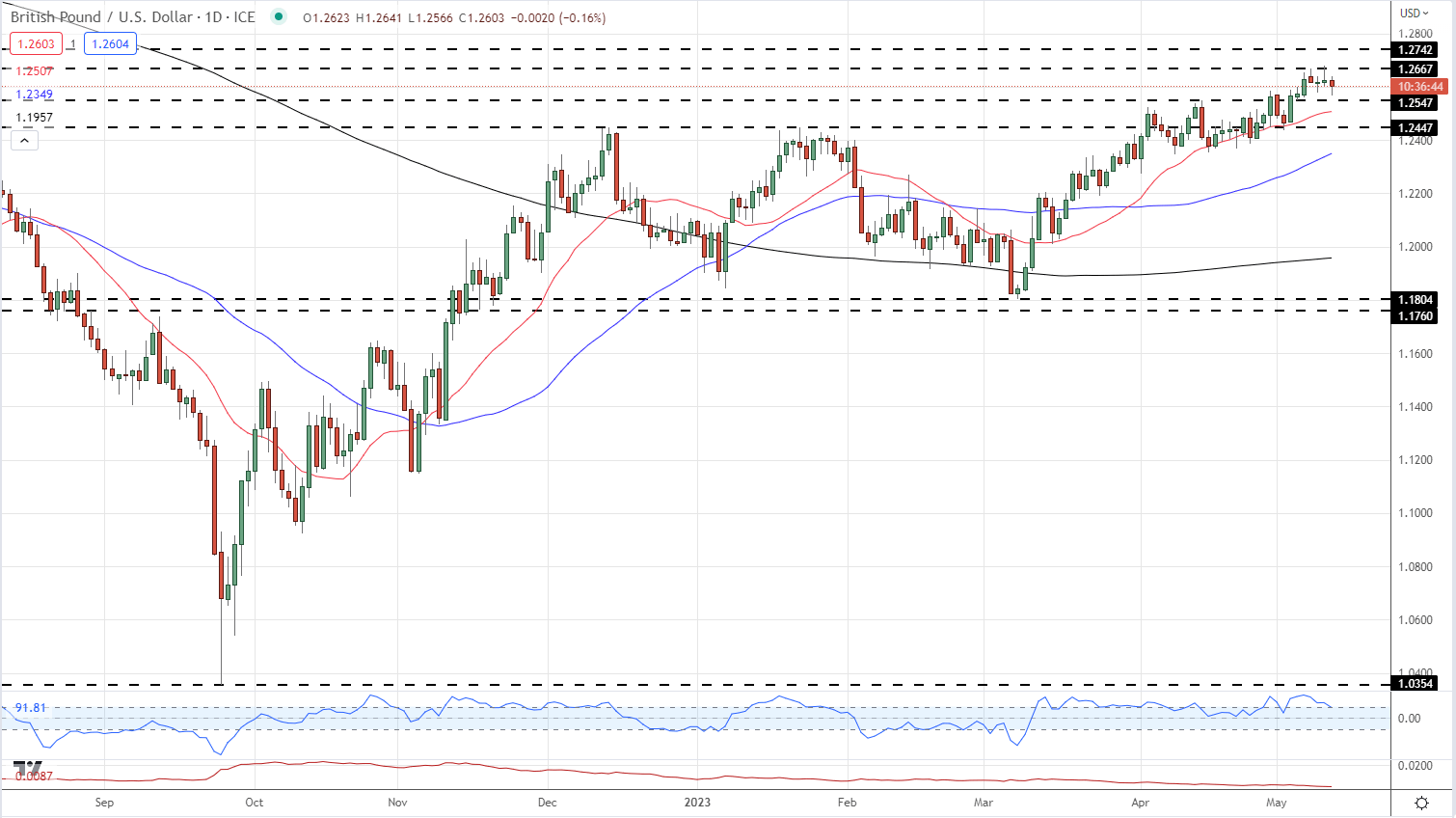Image resolution: width=1456 pixels, height=818 pixels.
Task: Select blue moving average value 1.2349
Action: [35, 95]
